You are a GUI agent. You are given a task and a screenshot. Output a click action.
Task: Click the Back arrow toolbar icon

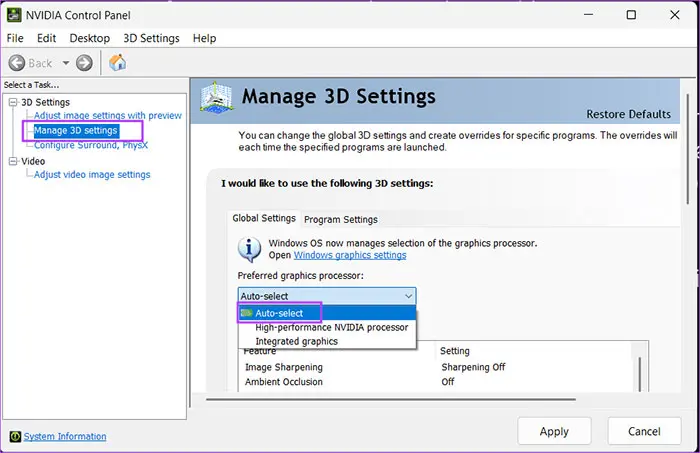point(17,62)
